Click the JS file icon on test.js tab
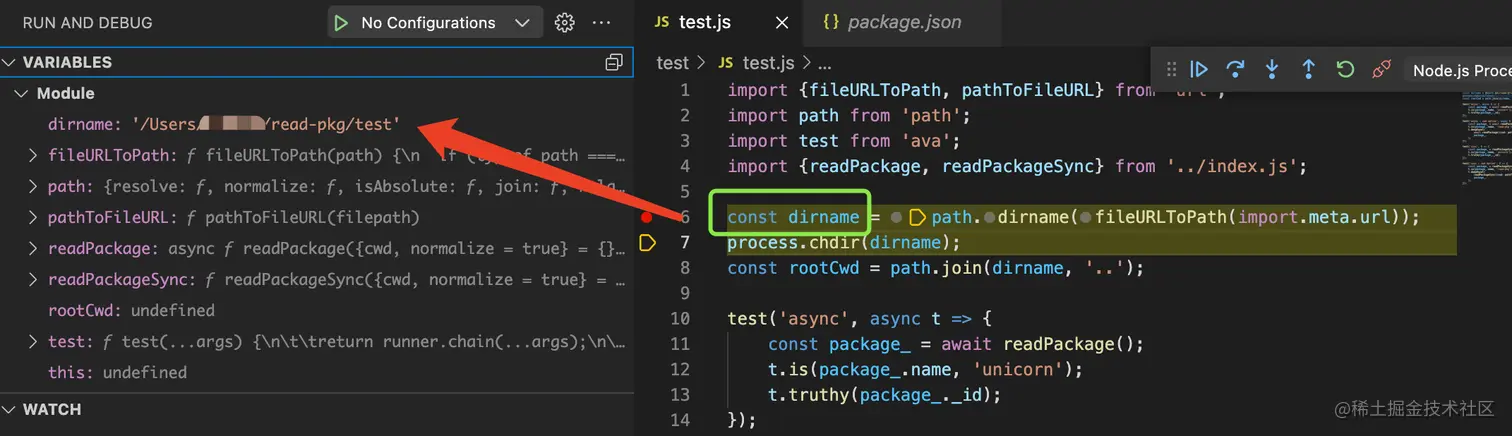Viewport: 1512px width, 436px height. pyautogui.click(x=661, y=22)
